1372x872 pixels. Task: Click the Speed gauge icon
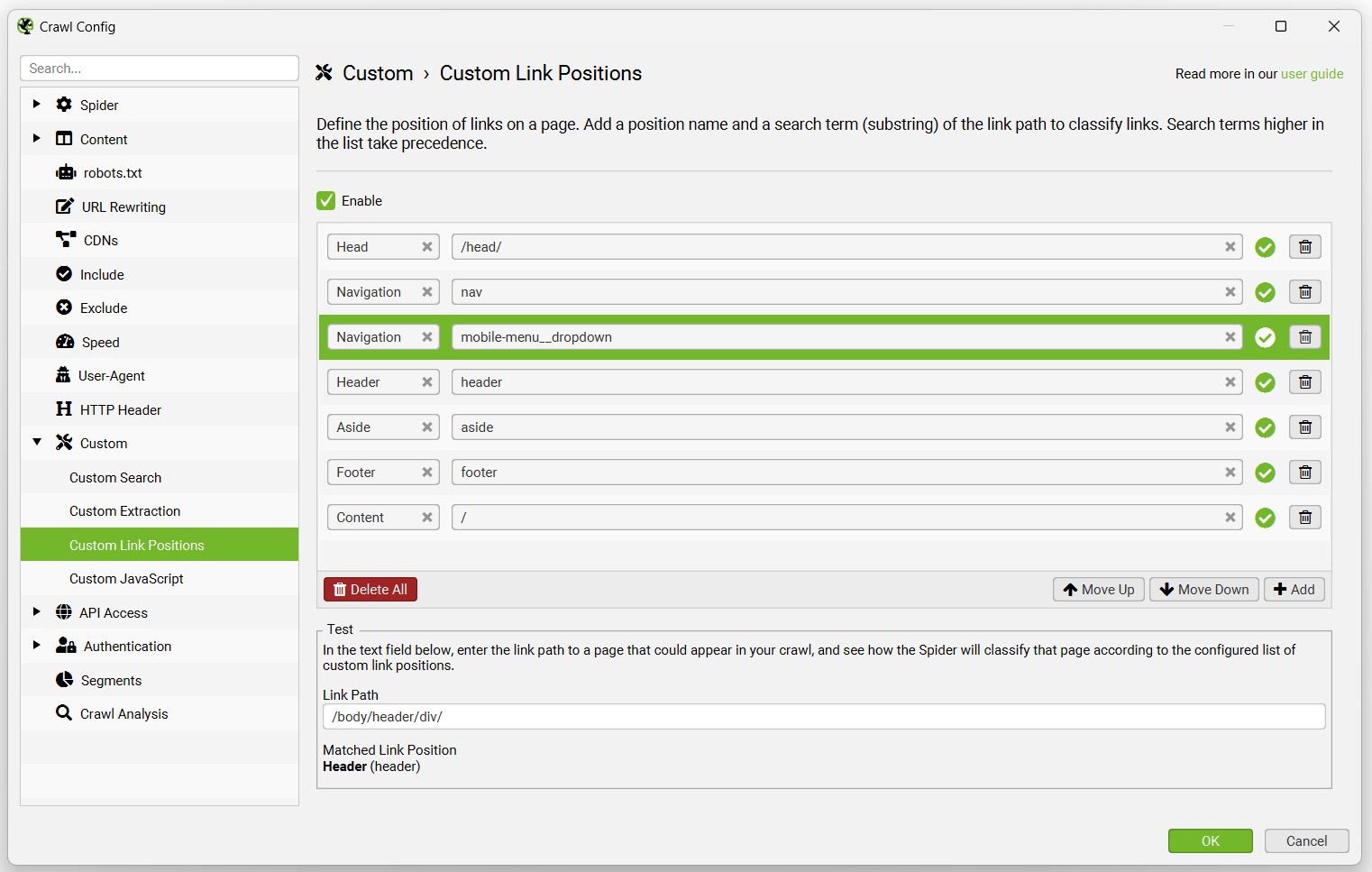tap(65, 341)
